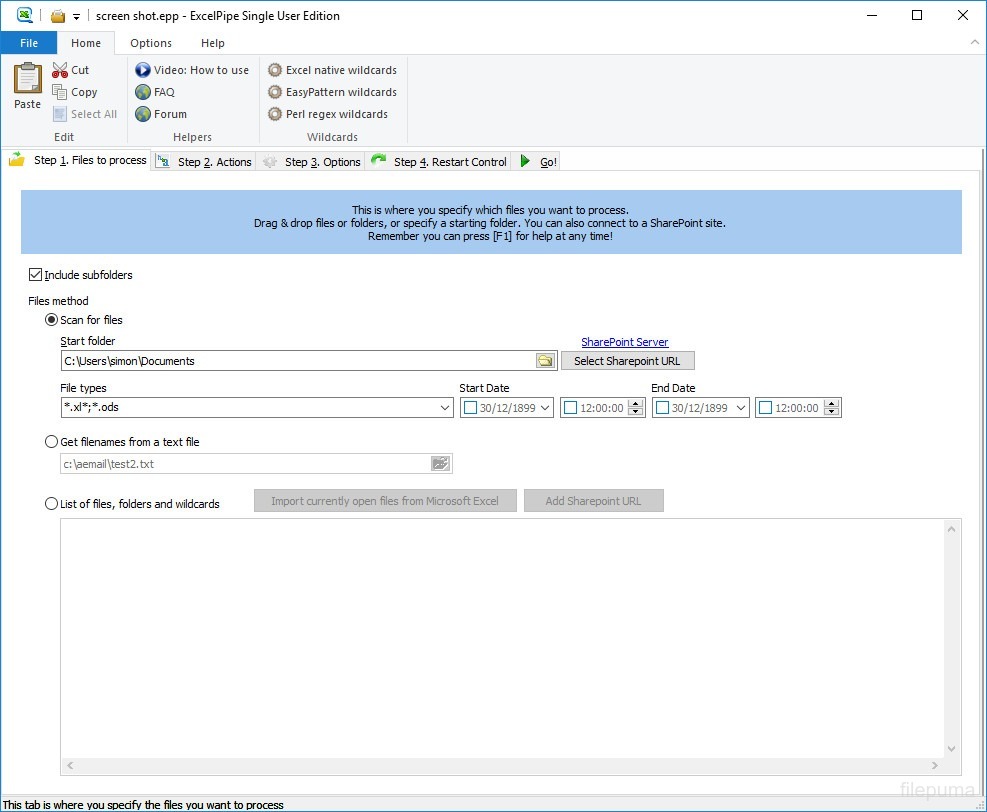Click the Select Sharepoint URL button
The width and height of the screenshot is (987, 812).
pyautogui.click(x=627, y=361)
